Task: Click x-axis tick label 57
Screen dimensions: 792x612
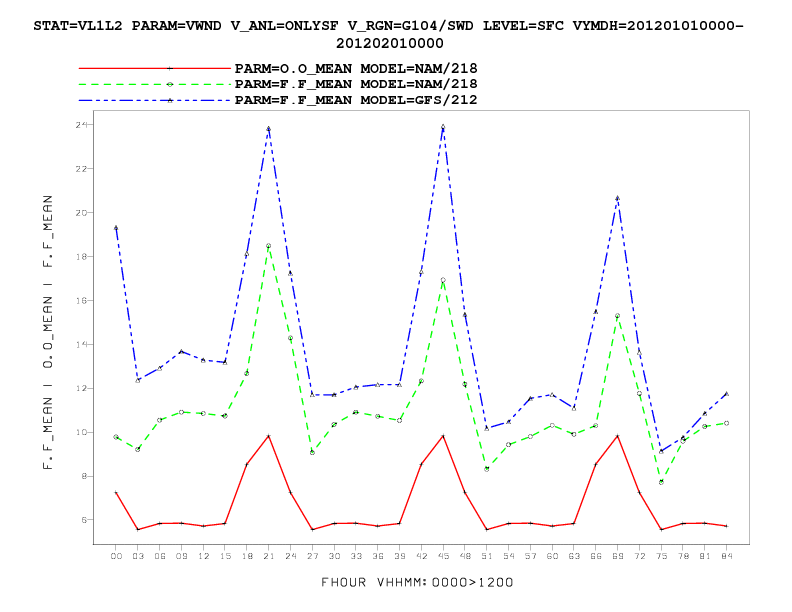Action: pyautogui.click(x=530, y=556)
